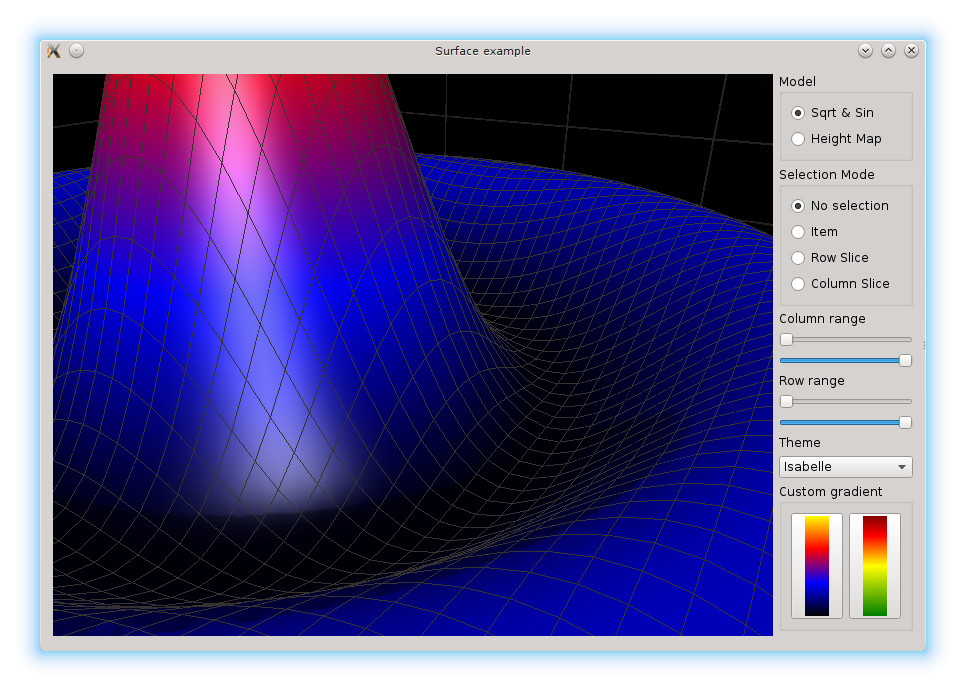Click the Row range maximum slider handle
The image size is (966, 691).
[x=905, y=422]
